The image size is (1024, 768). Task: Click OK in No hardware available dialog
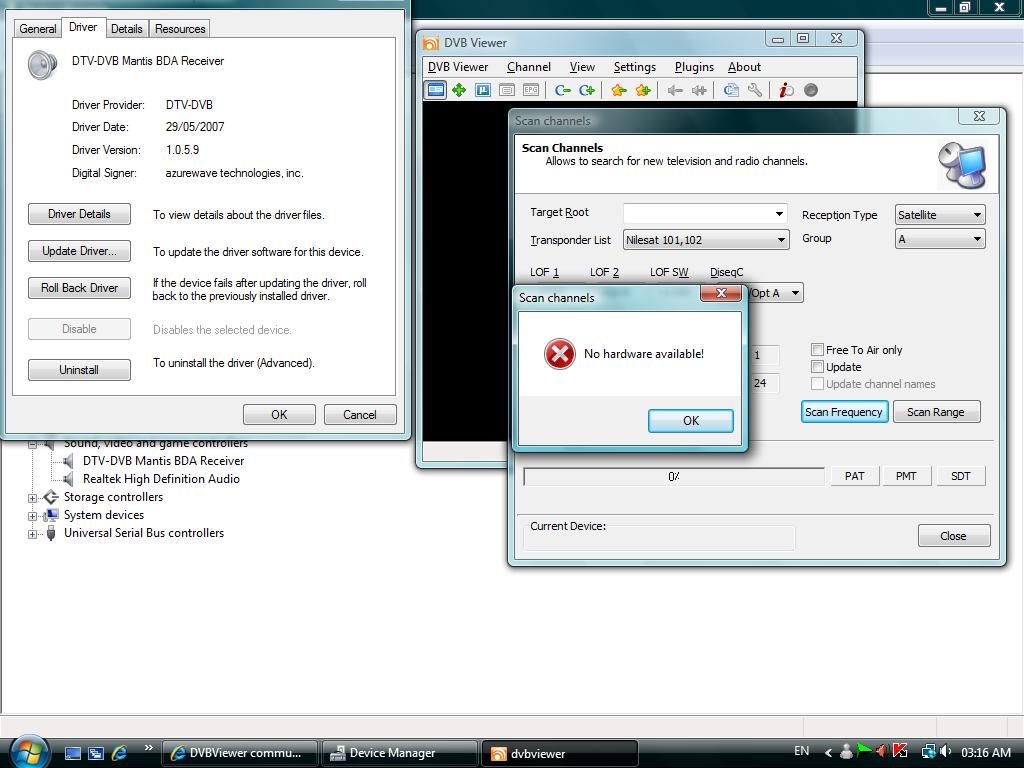pyautogui.click(x=690, y=421)
